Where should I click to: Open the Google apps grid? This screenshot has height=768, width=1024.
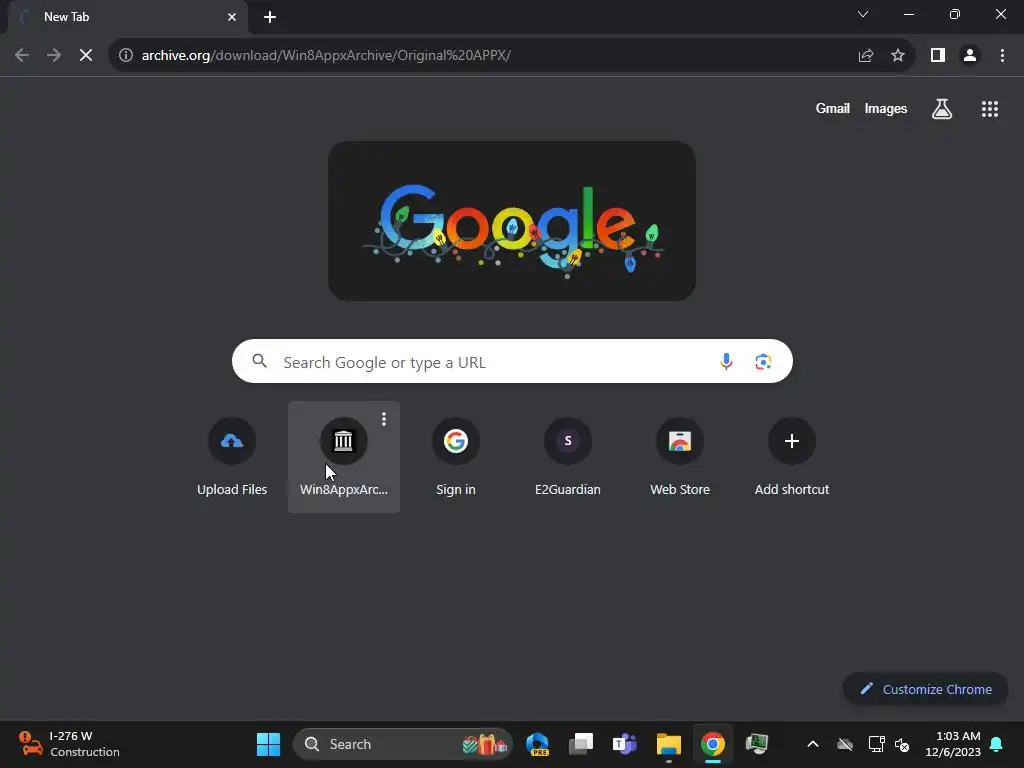(x=990, y=108)
